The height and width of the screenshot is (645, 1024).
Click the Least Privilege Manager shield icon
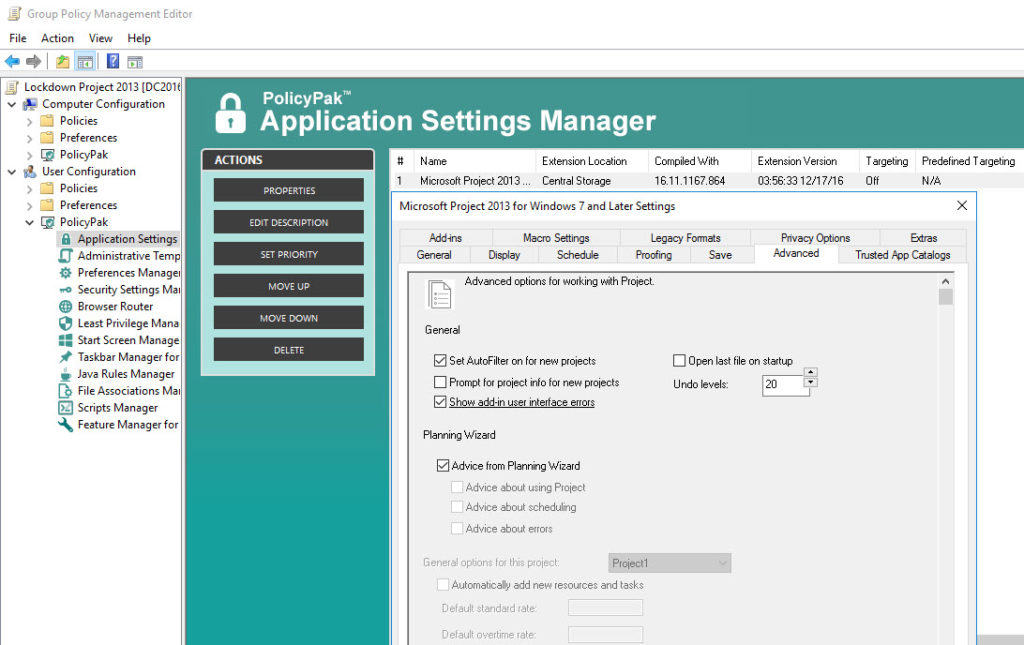[x=66, y=323]
